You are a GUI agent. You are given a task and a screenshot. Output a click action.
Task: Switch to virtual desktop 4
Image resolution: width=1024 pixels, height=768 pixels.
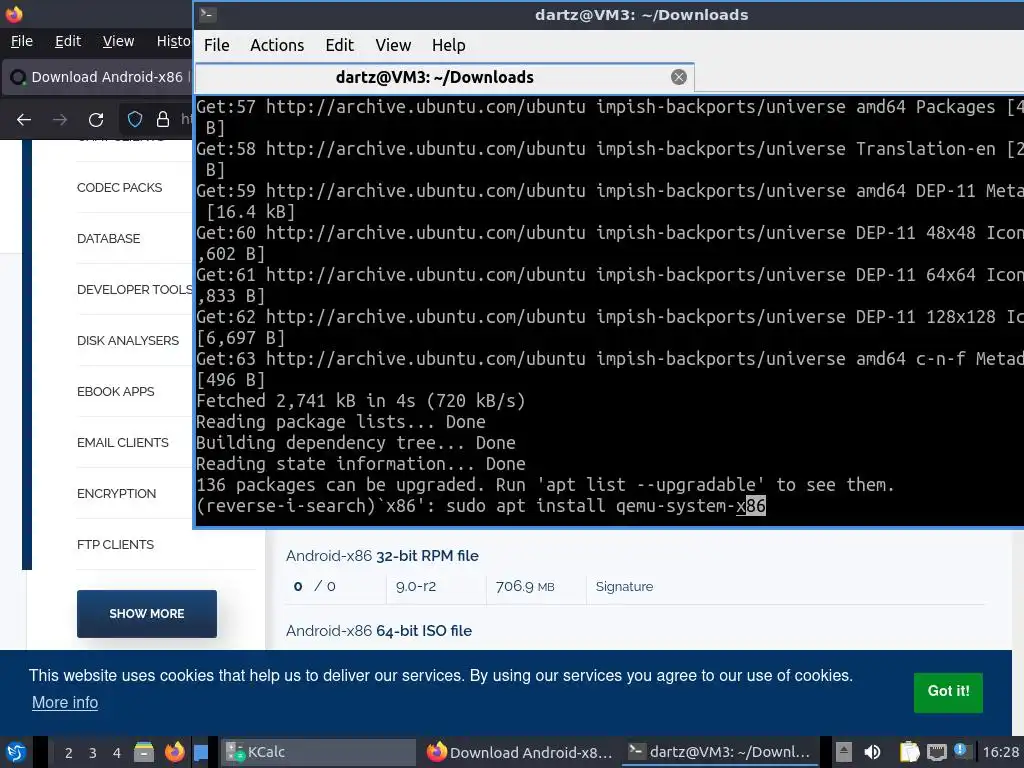(117, 753)
